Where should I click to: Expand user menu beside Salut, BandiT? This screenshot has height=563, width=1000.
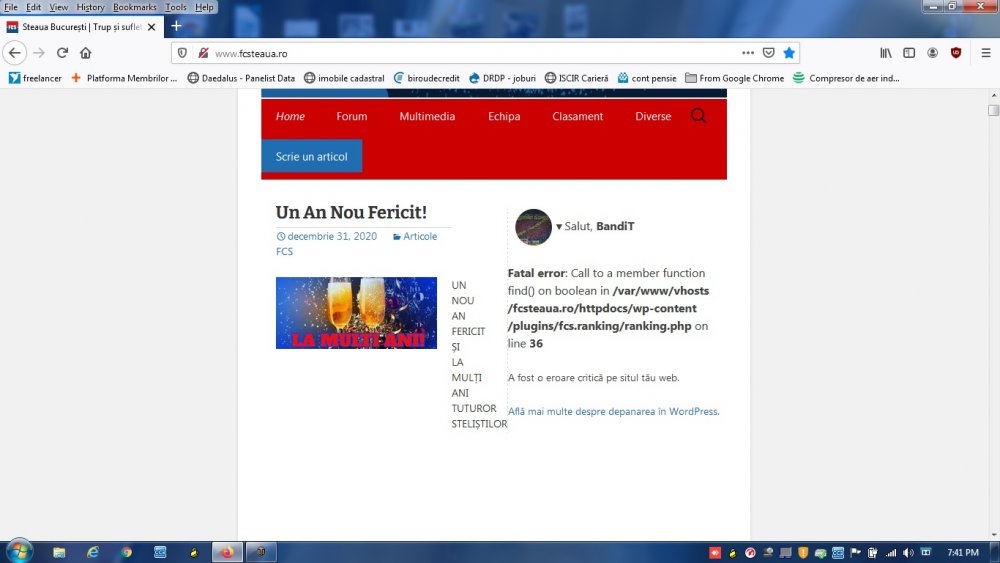pyautogui.click(x=559, y=227)
